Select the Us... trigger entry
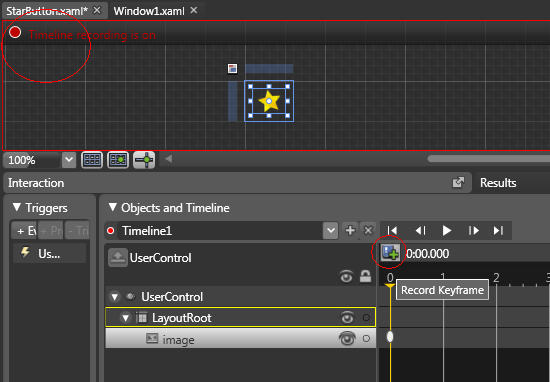The image size is (550, 382). click(x=49, y=253)
